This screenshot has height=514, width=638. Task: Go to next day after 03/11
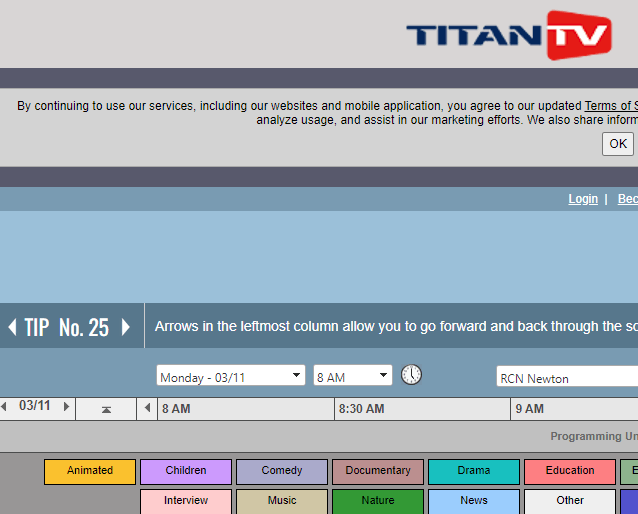(66, 406)
